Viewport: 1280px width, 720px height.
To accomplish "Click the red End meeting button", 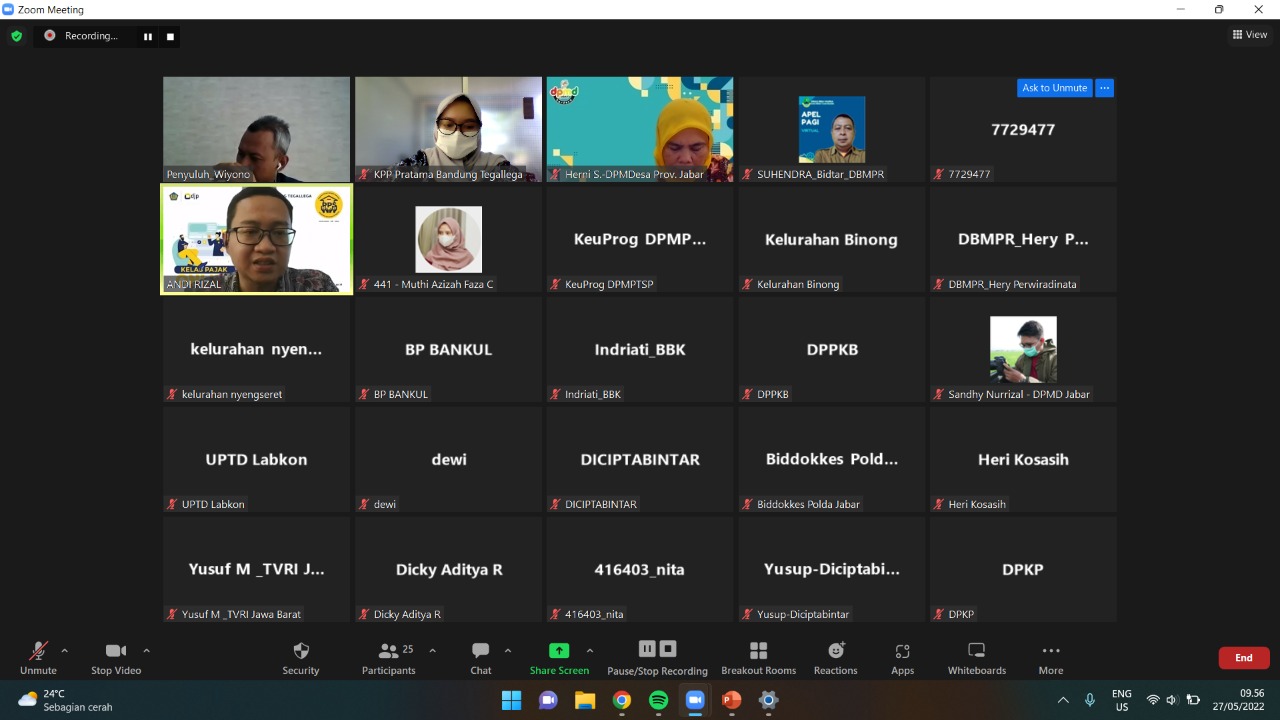I will click(1243, 658).
